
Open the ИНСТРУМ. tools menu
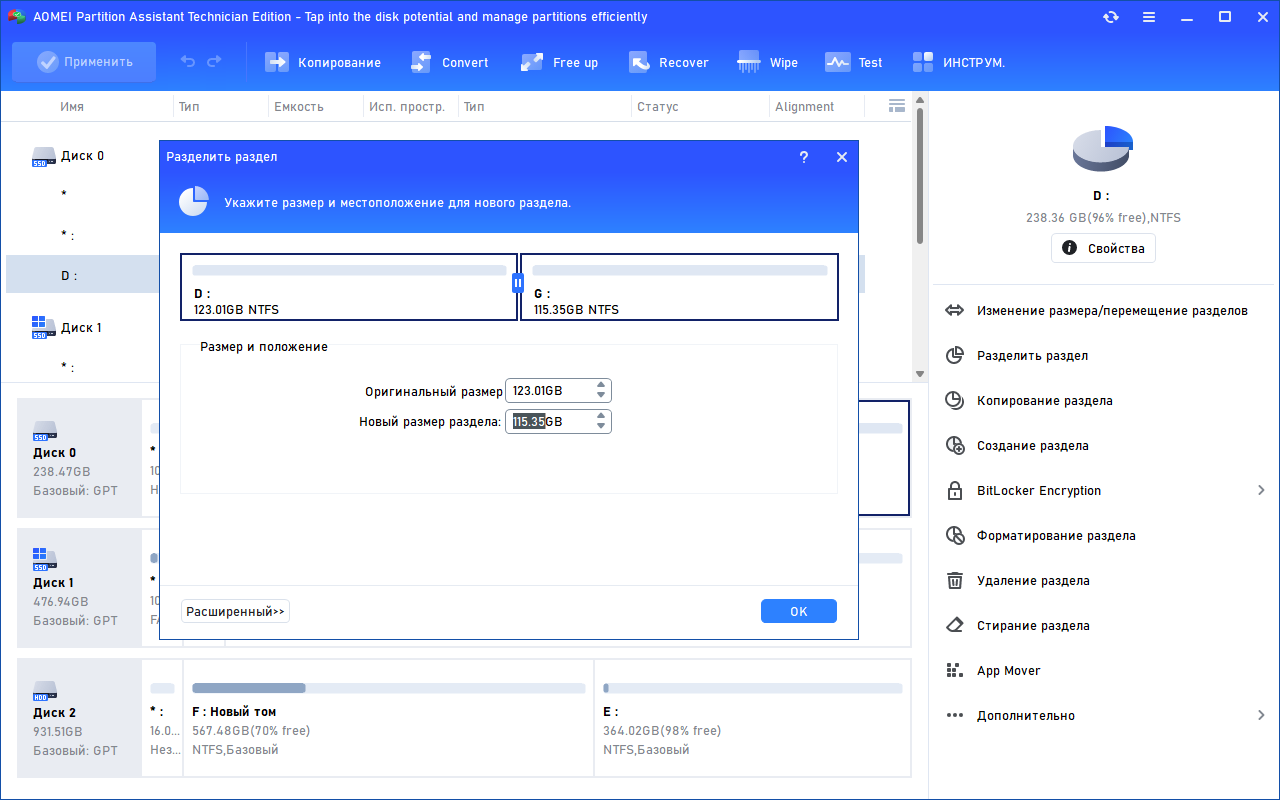pos(958,62)
